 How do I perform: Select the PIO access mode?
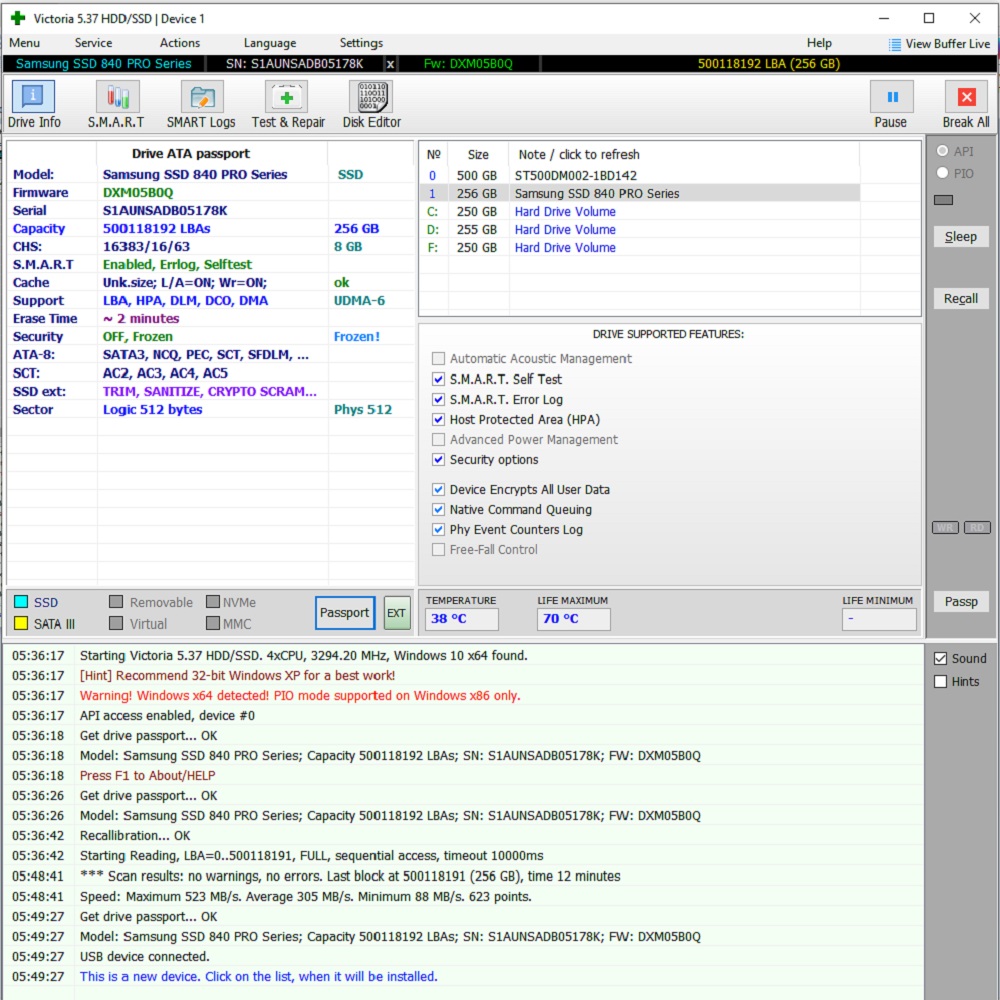coord(942,173)
